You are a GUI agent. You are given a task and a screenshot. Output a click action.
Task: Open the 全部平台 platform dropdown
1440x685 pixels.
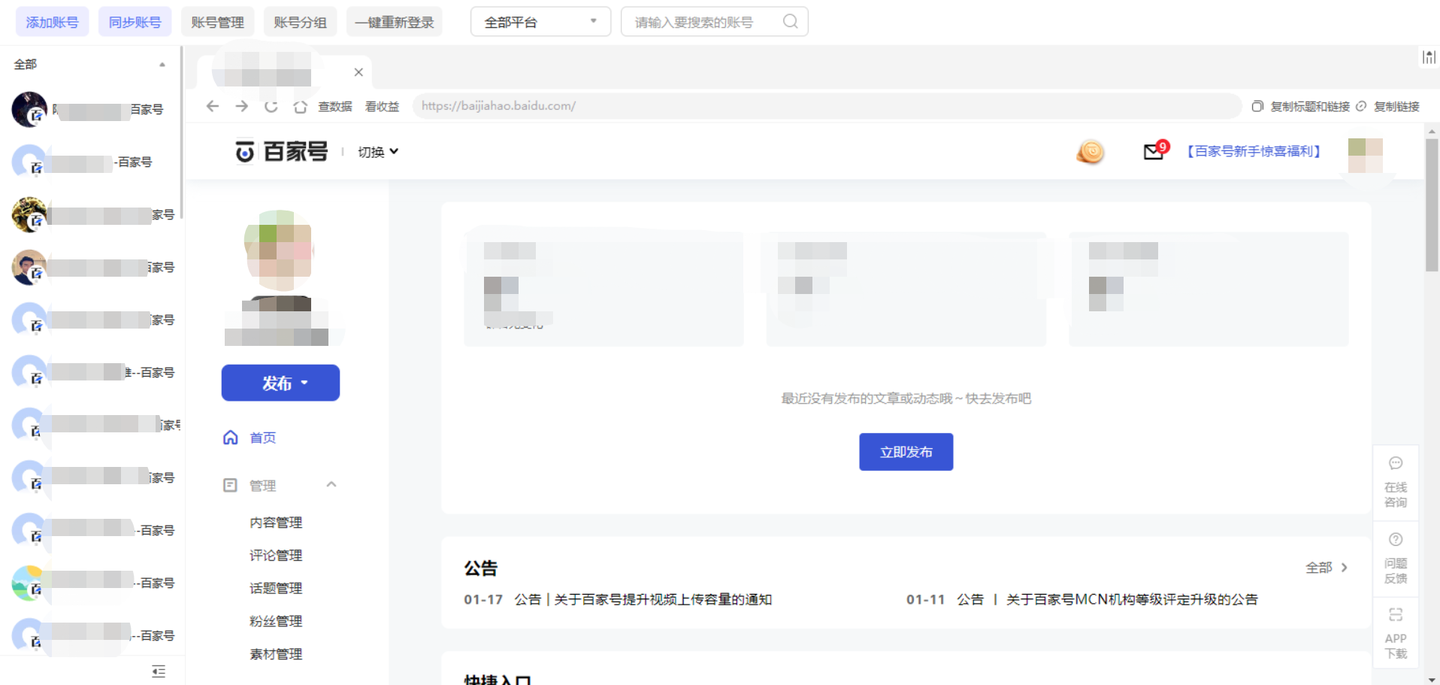coord(540,21)
